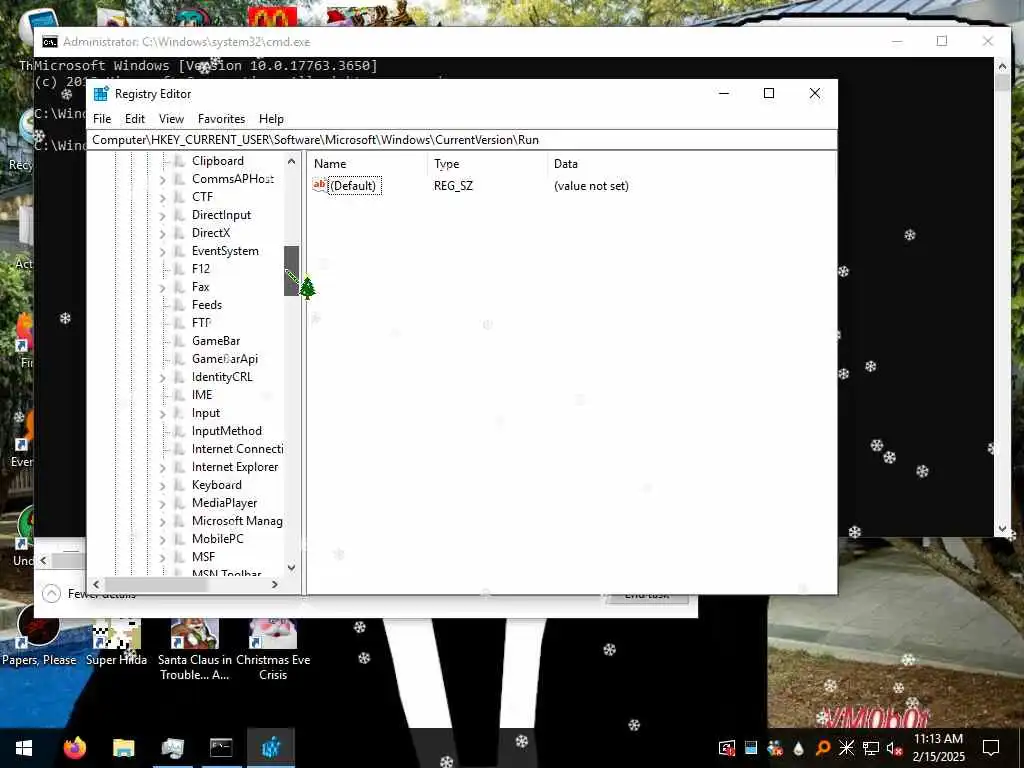Viewport: 1024px width, 768px height.
Task: Expand the DirectX registry key
Action: 163,233
